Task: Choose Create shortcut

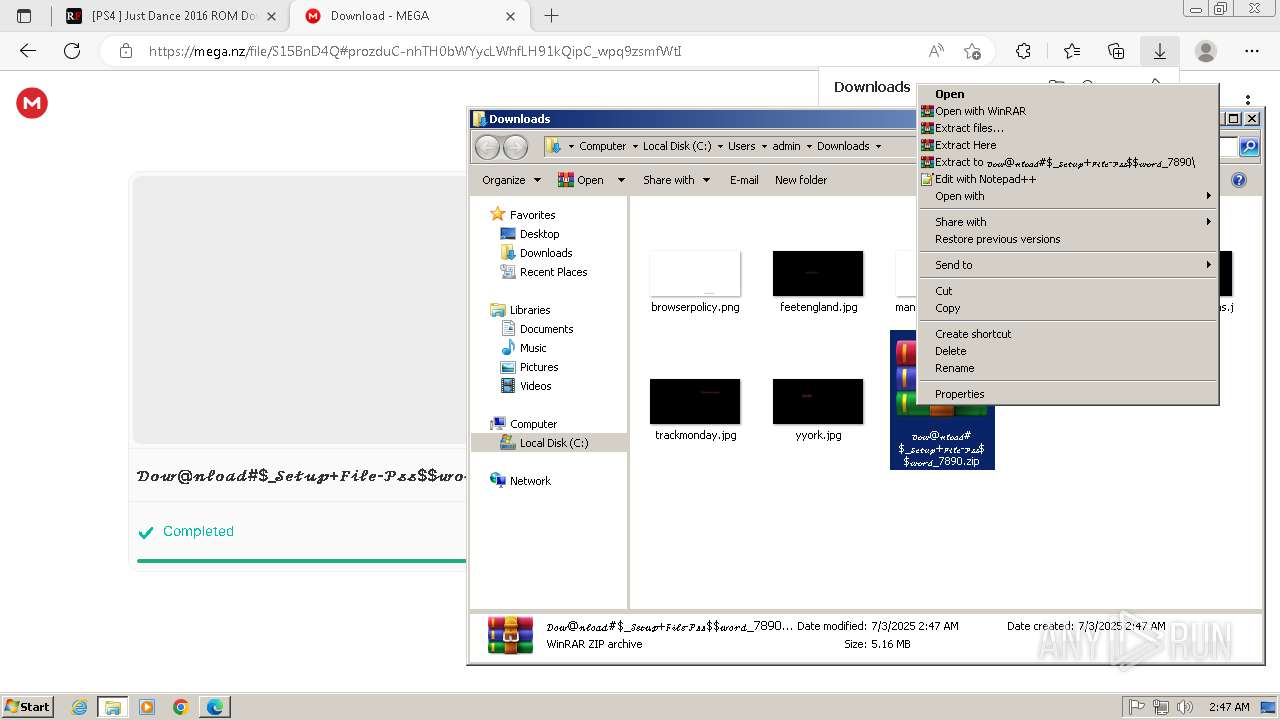Action: 1068,334
